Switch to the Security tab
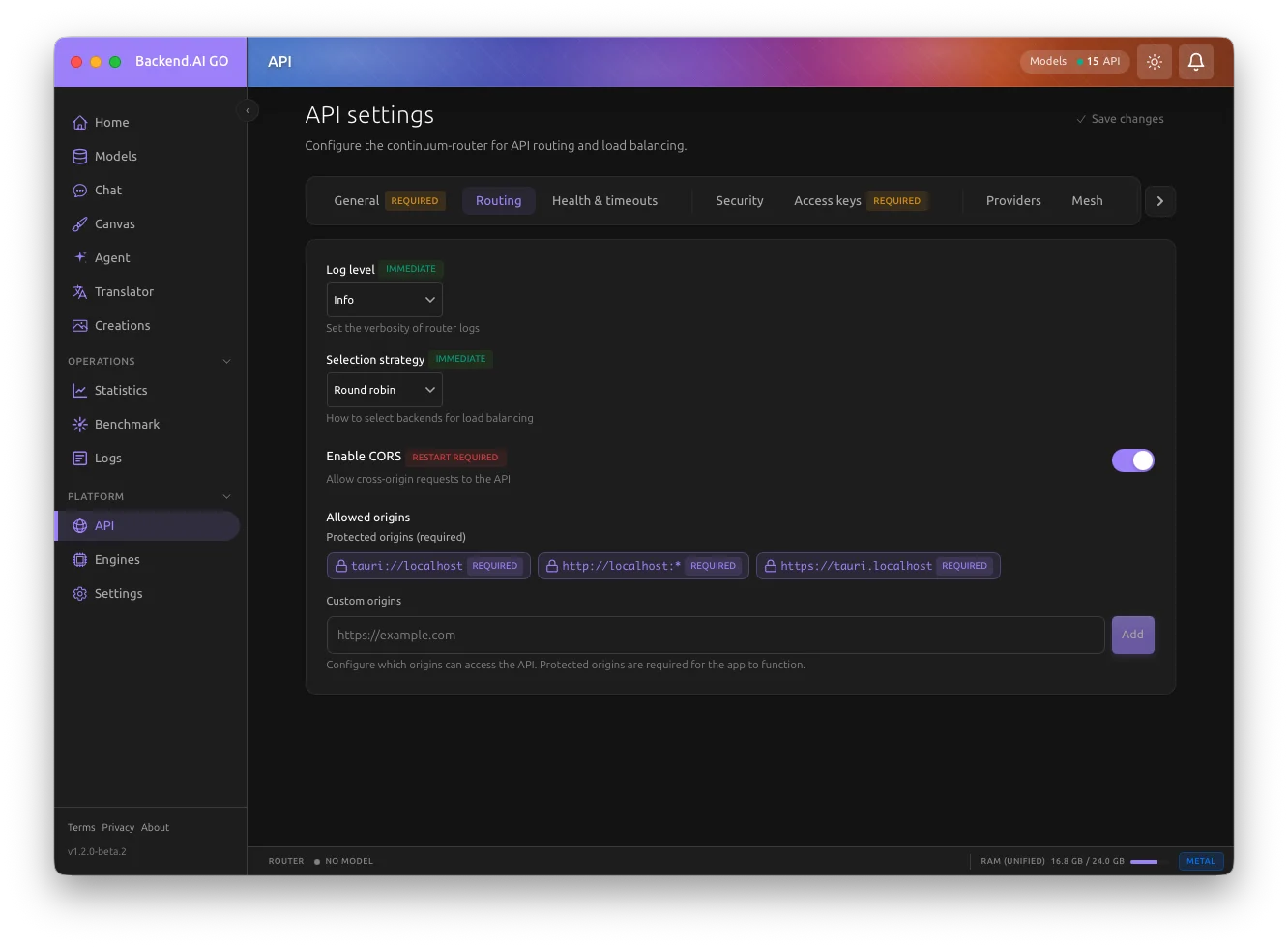 click(x=739, y=200)
